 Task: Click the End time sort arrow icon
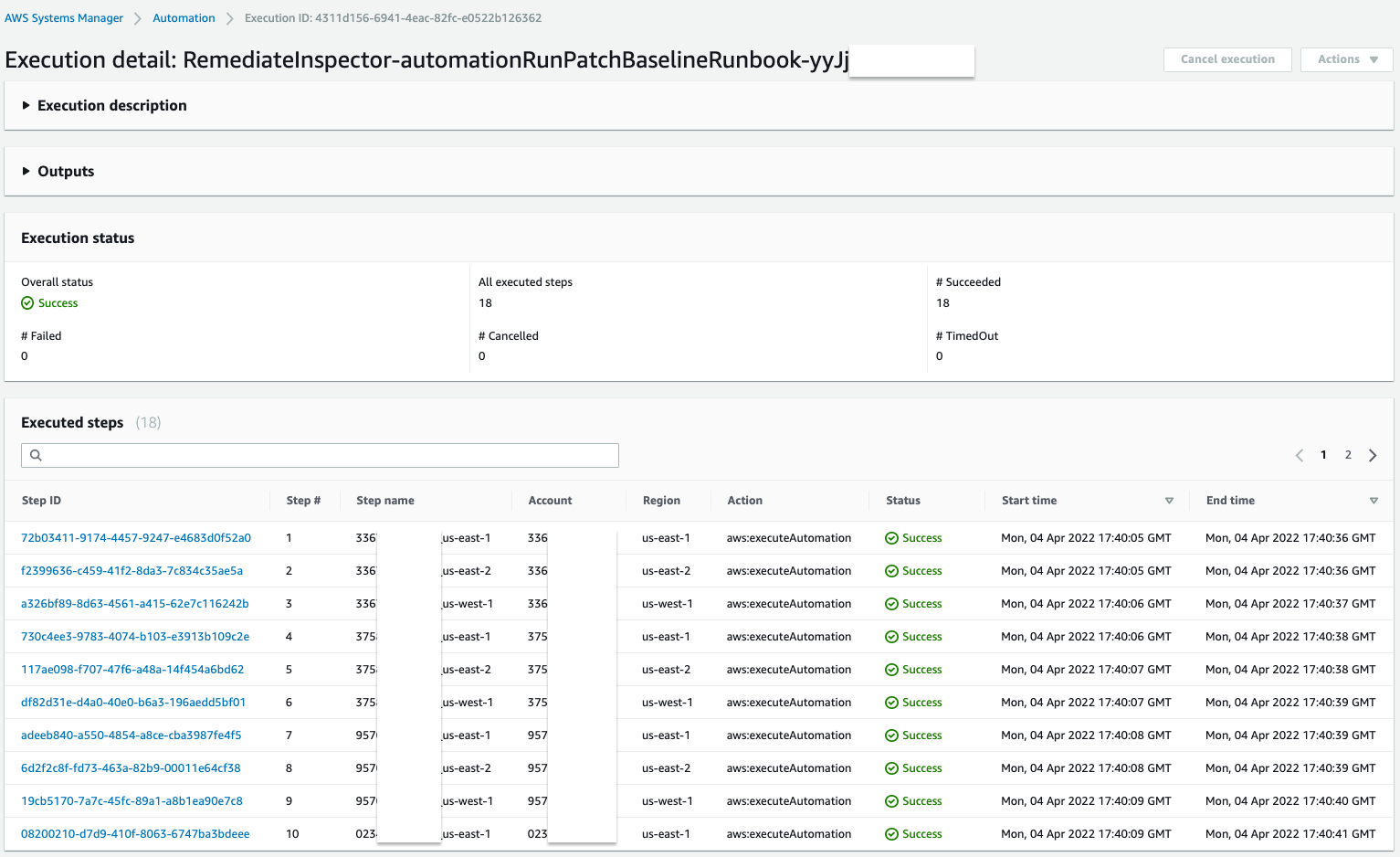(x=1374, y=501)
